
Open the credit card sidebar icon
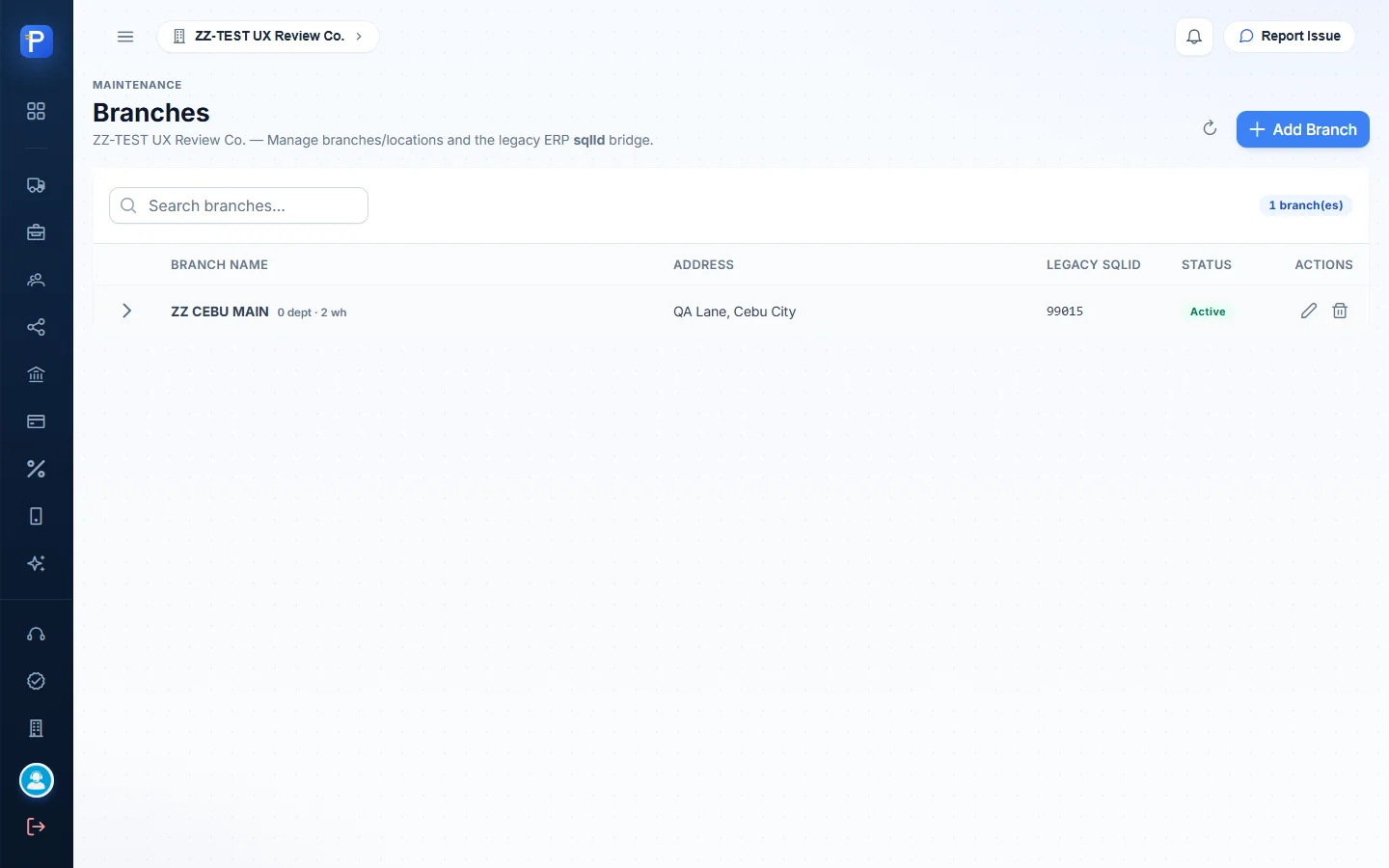[x=36, y=421]
